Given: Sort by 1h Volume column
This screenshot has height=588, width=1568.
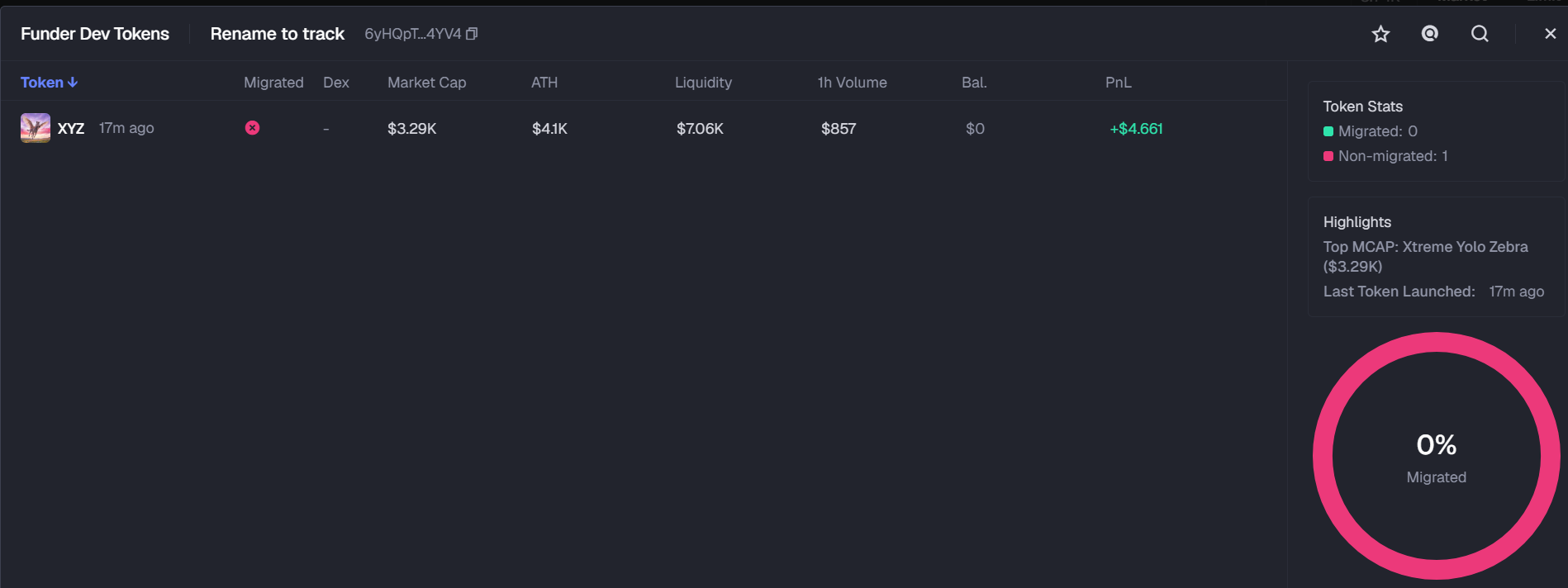Looking at the screenshot, I should click(852, 83).
